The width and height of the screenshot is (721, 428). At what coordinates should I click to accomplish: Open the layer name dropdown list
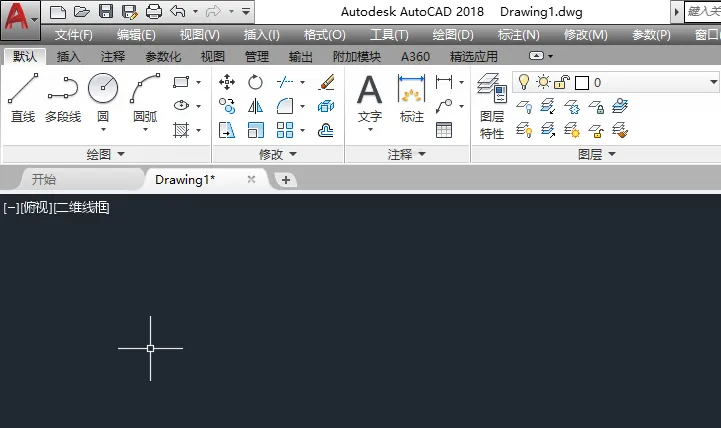click(713, 82)
